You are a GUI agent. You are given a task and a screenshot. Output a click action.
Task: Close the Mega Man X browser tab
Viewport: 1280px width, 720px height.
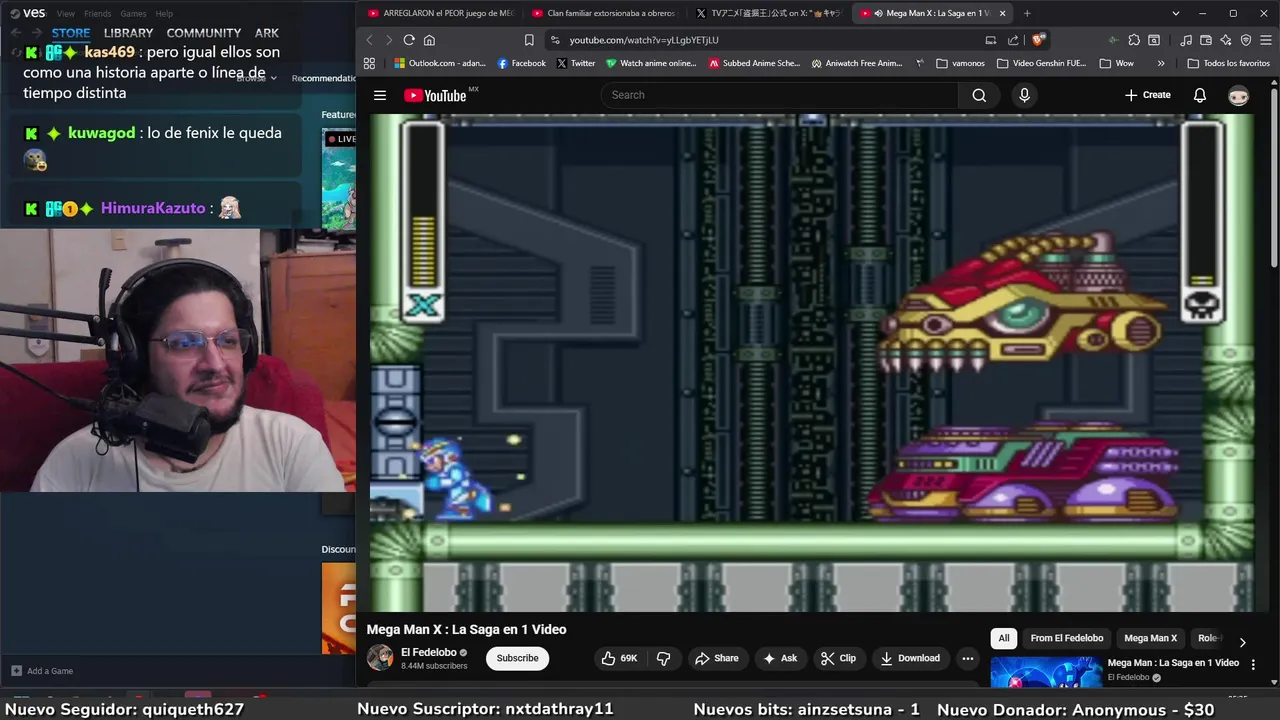pyautogui.click(x=1002, y=13)
